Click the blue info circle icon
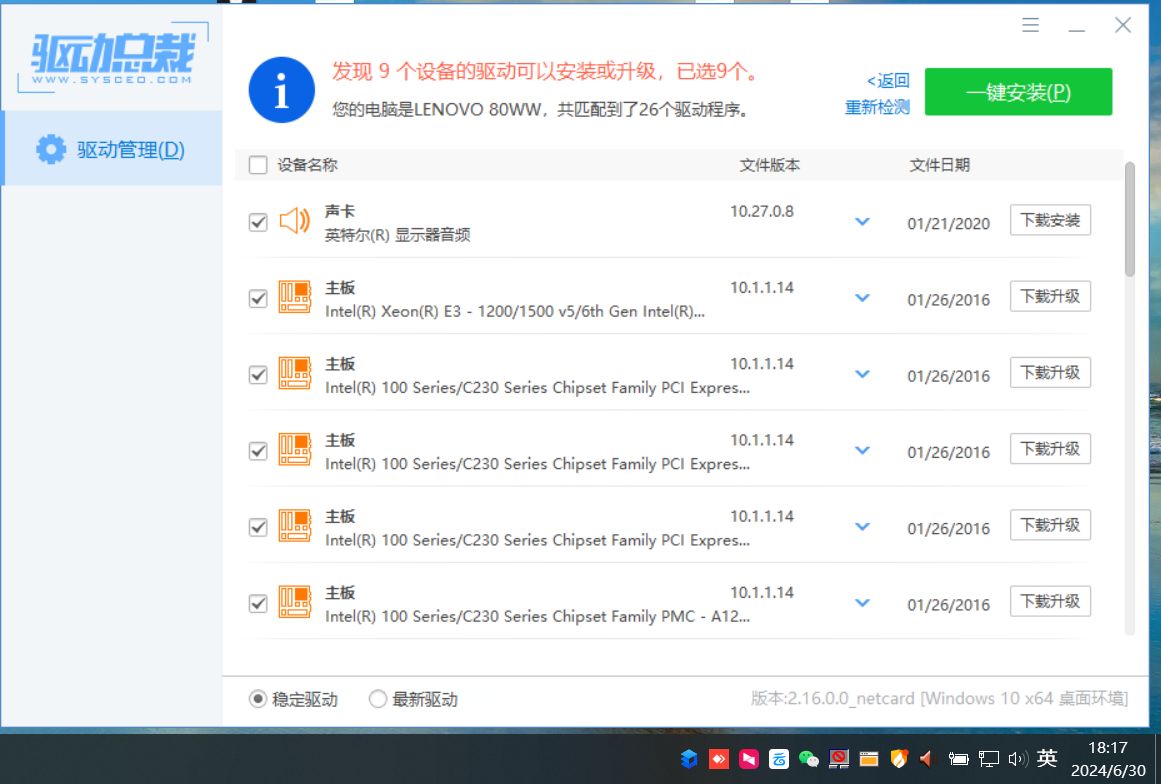Viewport: 1161px width, 784px height. point(282,90)
